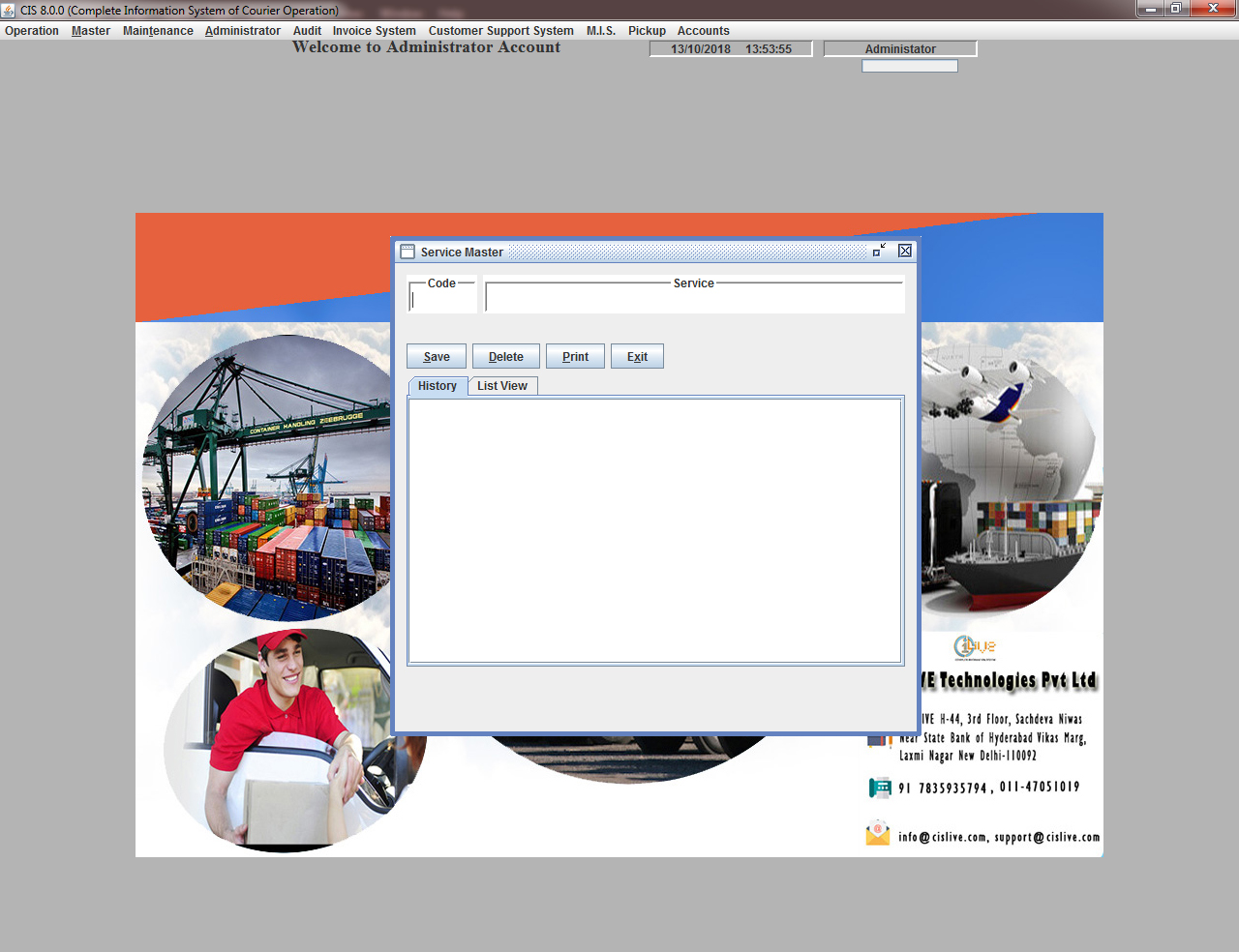Viewport: 1239px width, 952px height.
Task: Open the Customer Support System menu
Action: 501,31
